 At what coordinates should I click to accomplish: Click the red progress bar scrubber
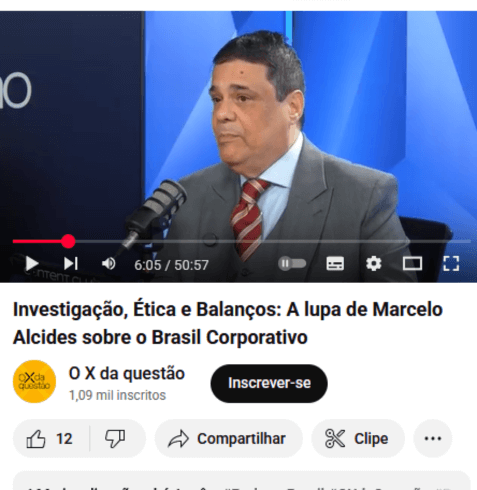pos(68,241)
